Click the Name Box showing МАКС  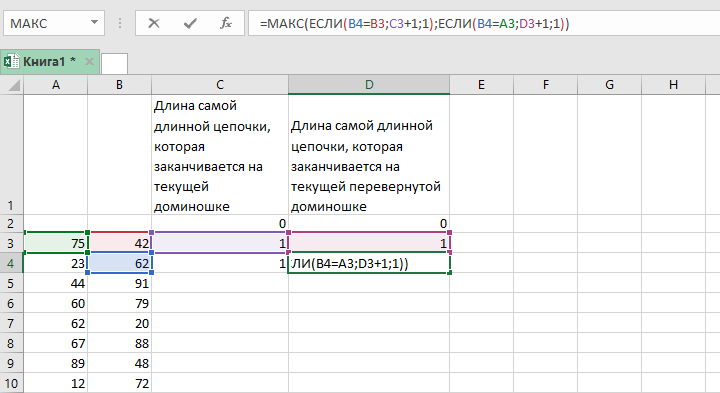(x=54, y=23)
